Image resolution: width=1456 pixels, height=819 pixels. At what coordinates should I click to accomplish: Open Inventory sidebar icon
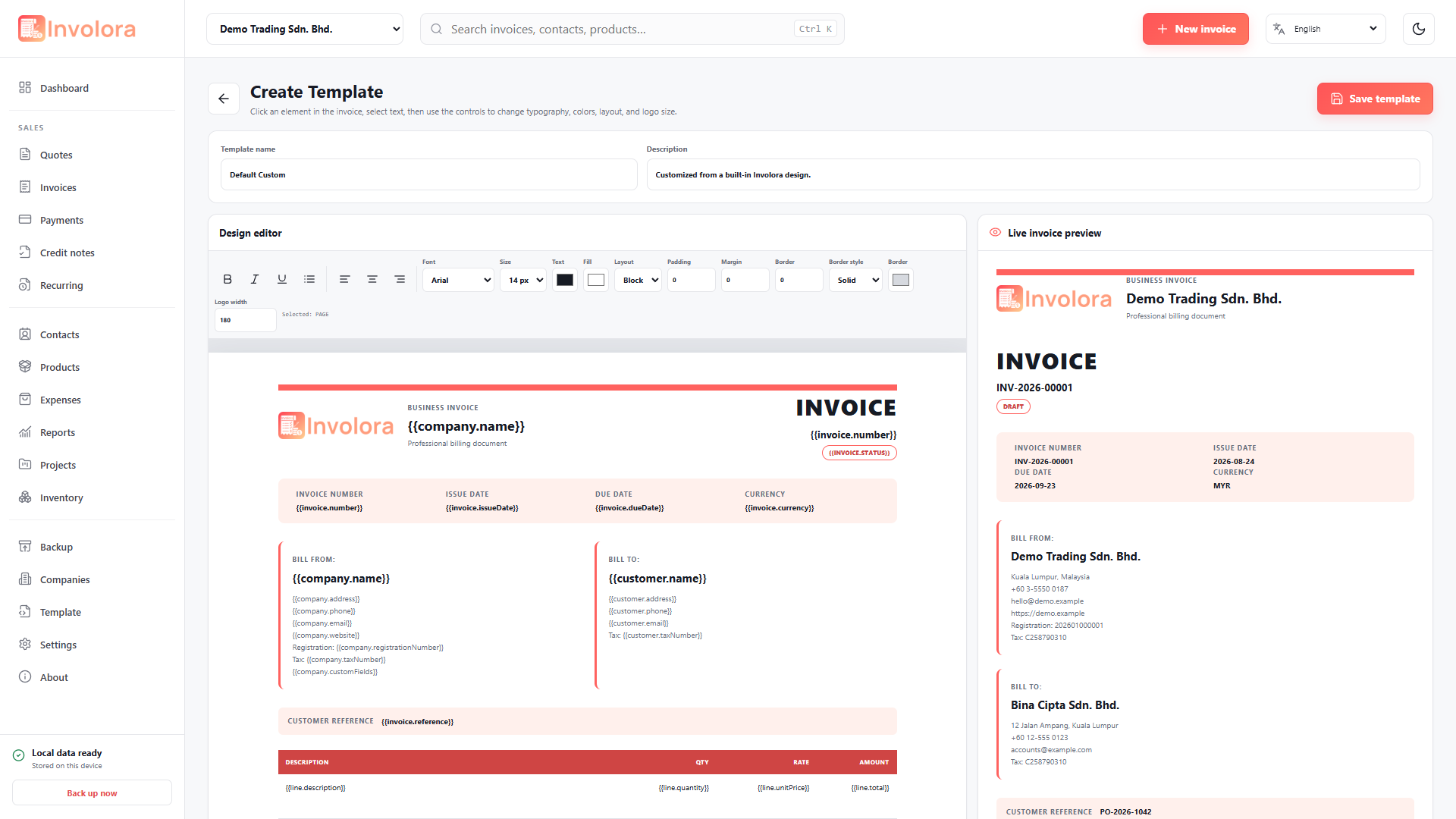click(x=25, y=497)
